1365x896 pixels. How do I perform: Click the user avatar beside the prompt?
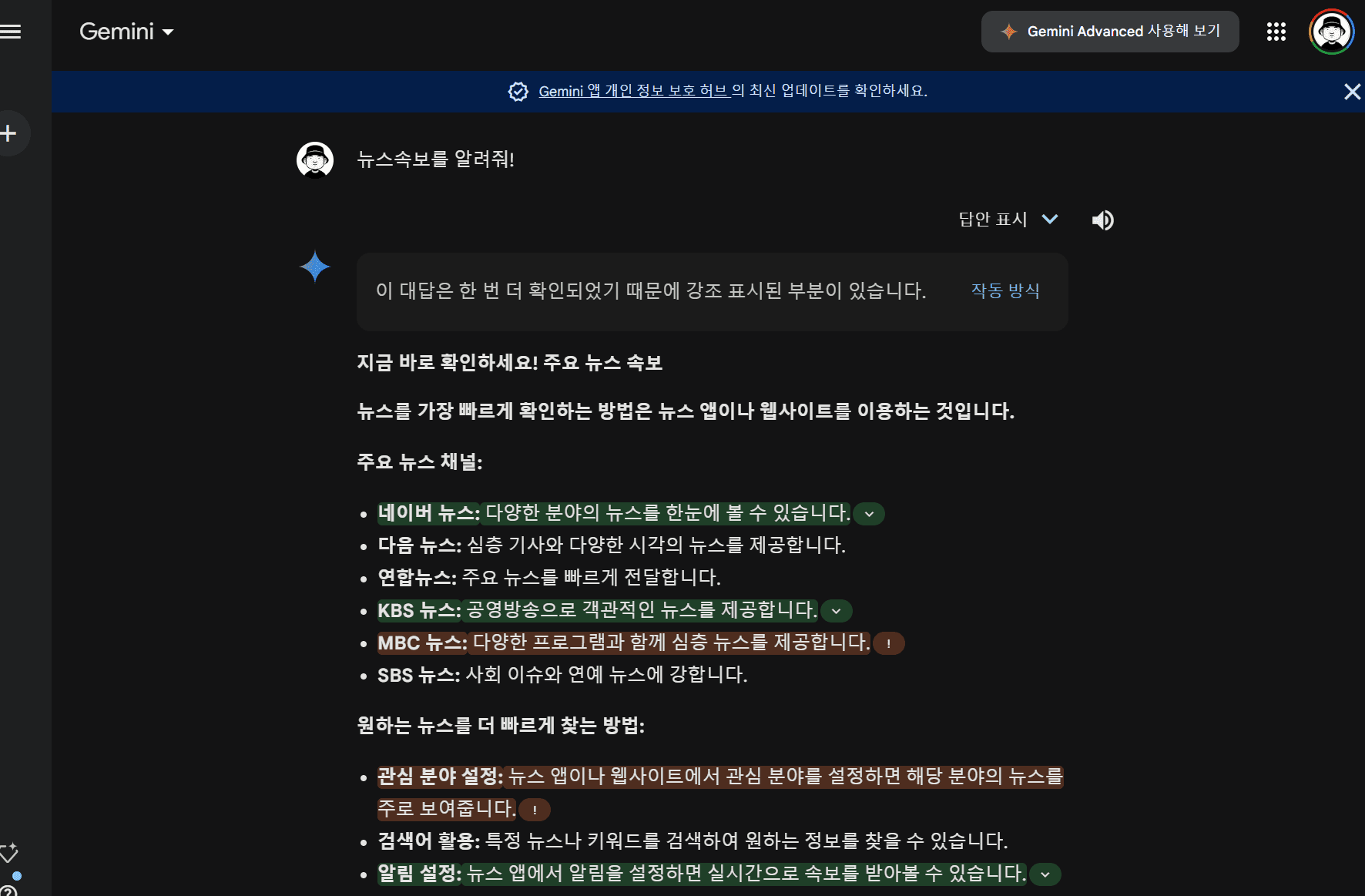point(315,160)
